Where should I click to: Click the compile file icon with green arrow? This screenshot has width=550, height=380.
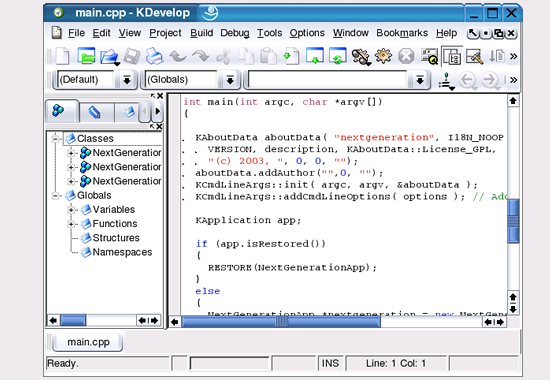291,56
